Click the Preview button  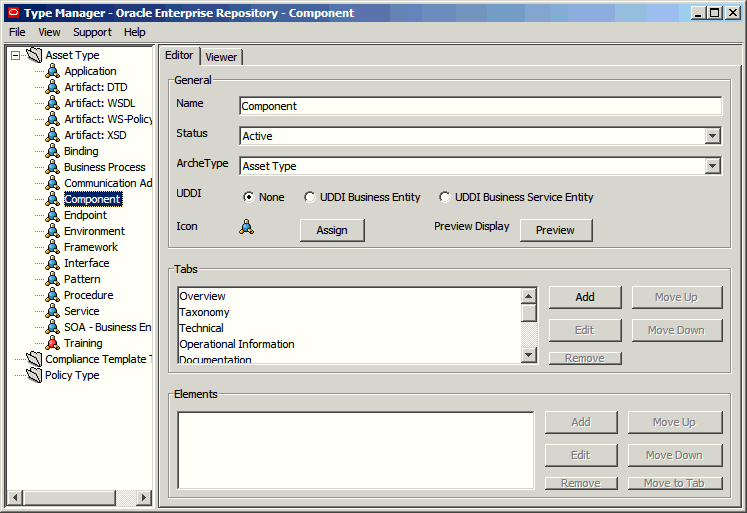pos(556,230)
